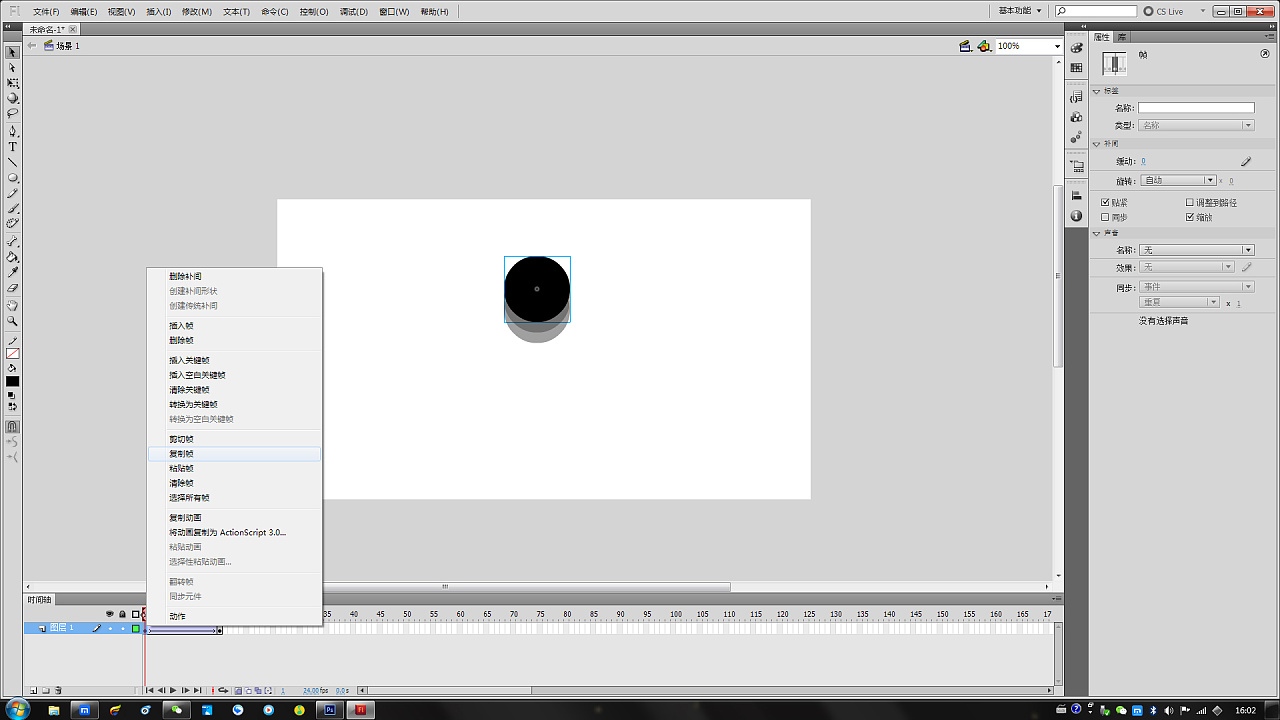Activate the Zoom magnifier tool
This screenshot has height=720, width=1280.
click(x=13, y=321)
